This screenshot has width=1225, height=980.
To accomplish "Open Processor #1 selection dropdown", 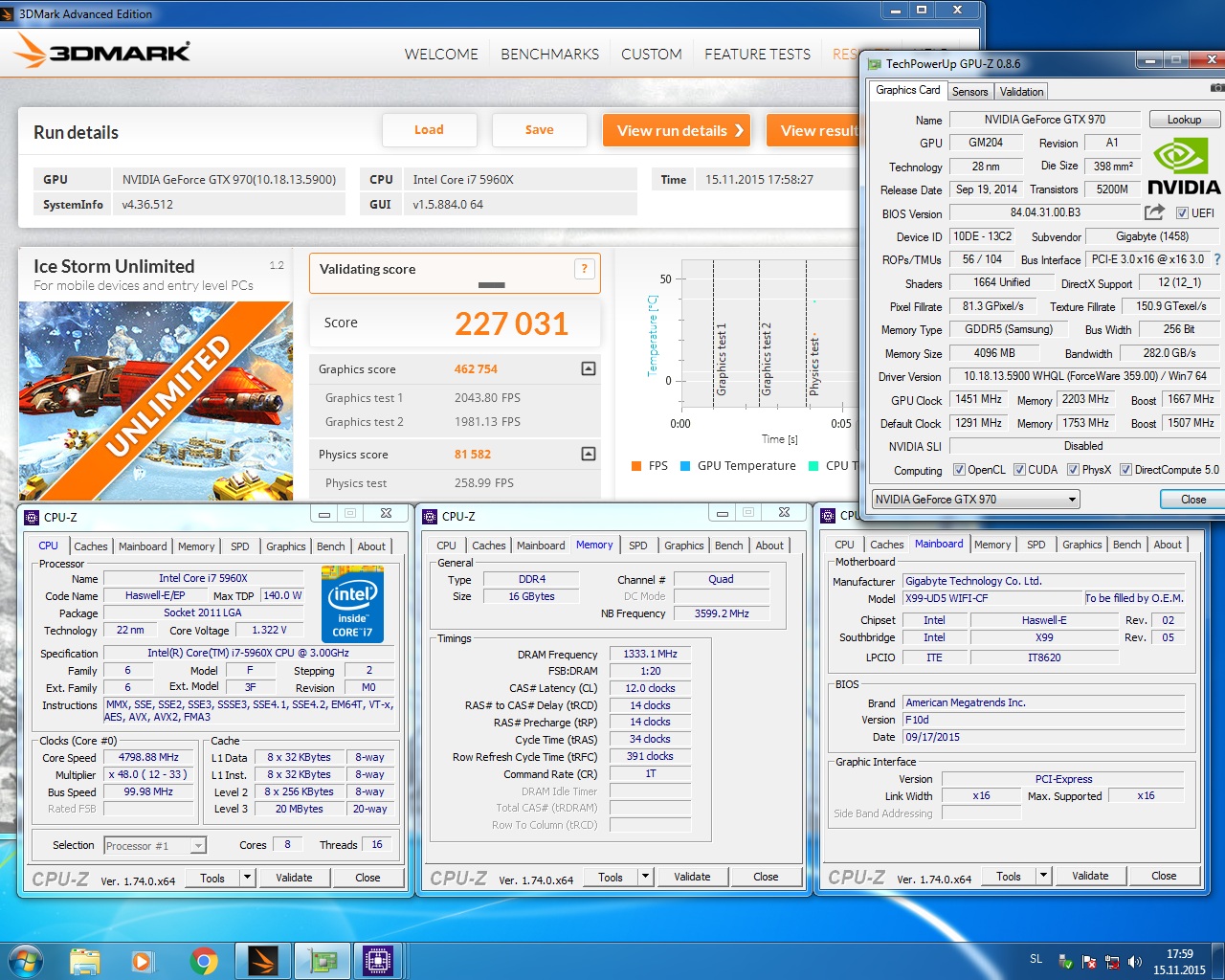I will (x=155, y=845).
